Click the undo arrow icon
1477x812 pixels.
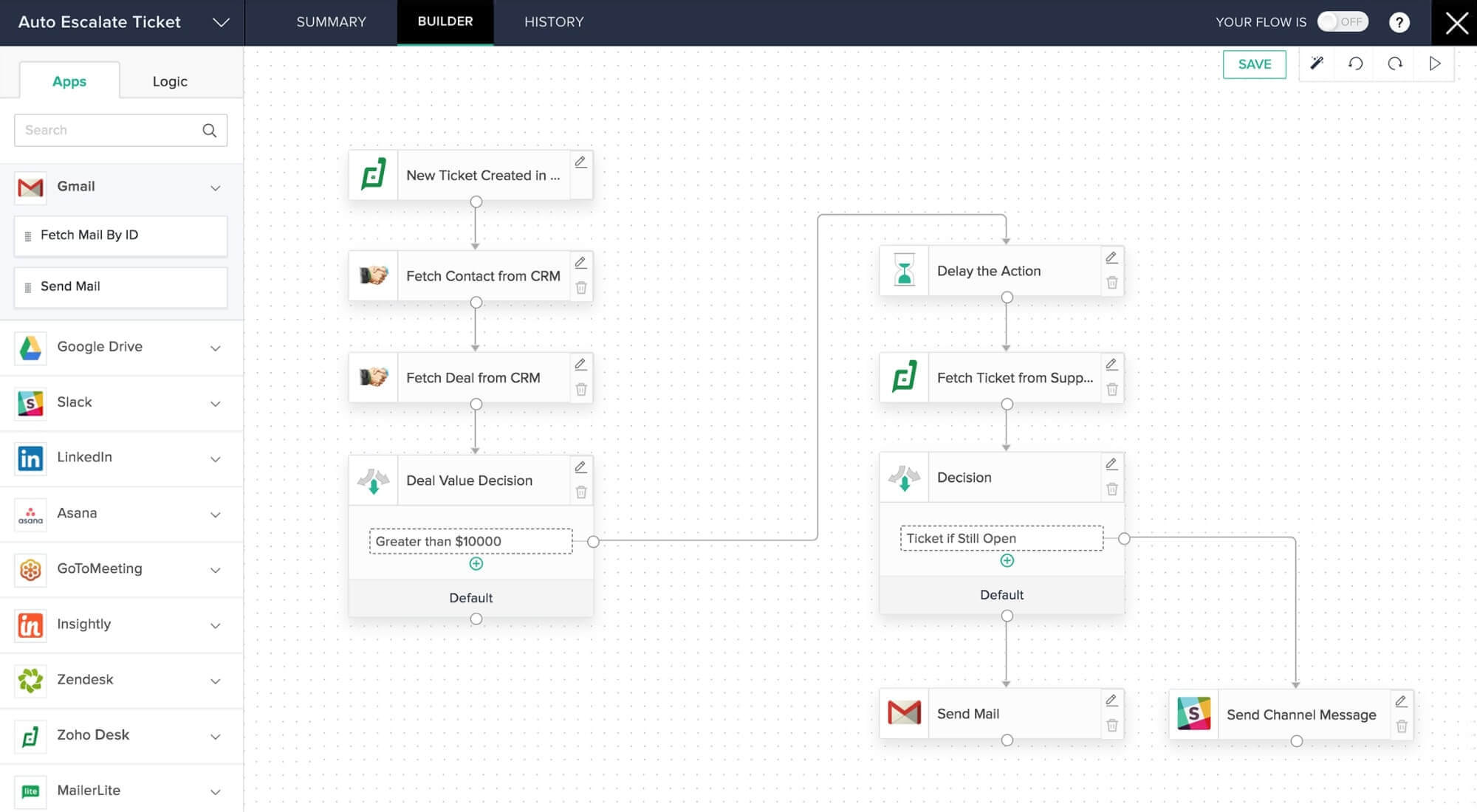[1355, 63]
